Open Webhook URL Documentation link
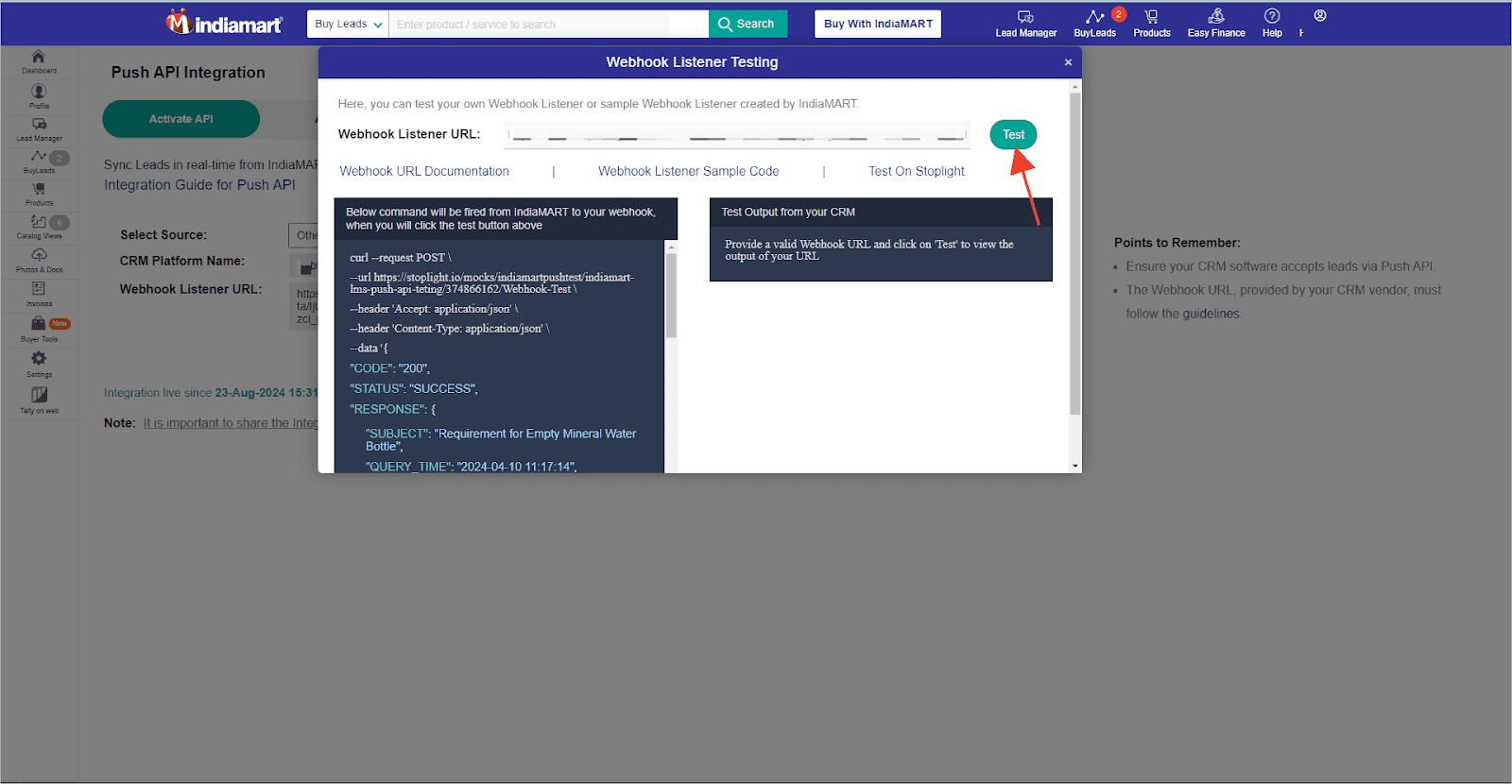Viewport: 1512px width, 784px height. pyautogui.click(x=424, y=171)
